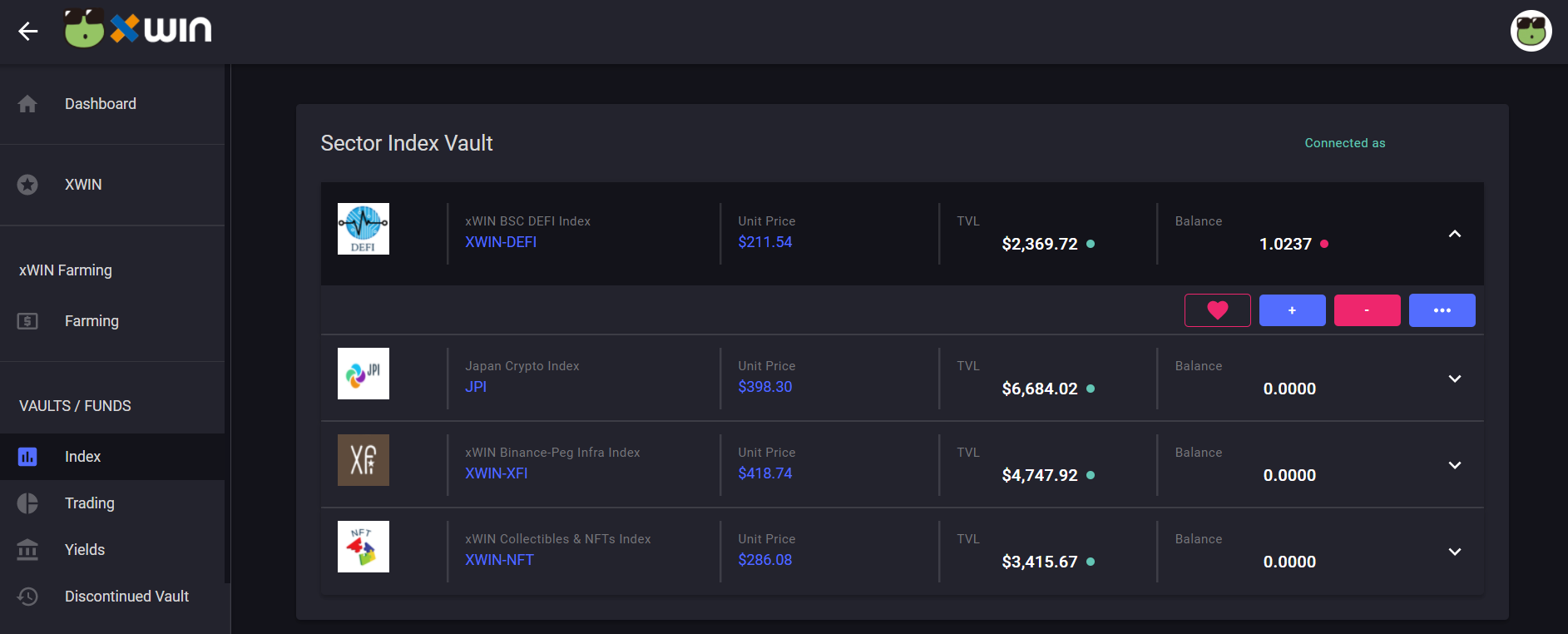Open Trading vaults
Viewport: 1568px width, 634px height.
point(112,503)
